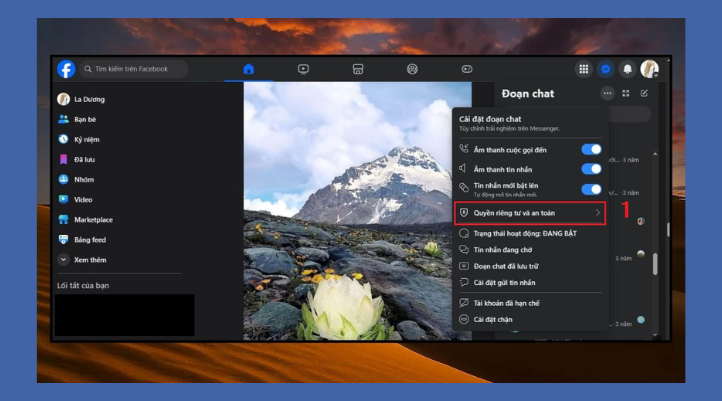Click the new message compose icon
The height and width of the screenshot is (401, 722).
[x=644, y=93]
